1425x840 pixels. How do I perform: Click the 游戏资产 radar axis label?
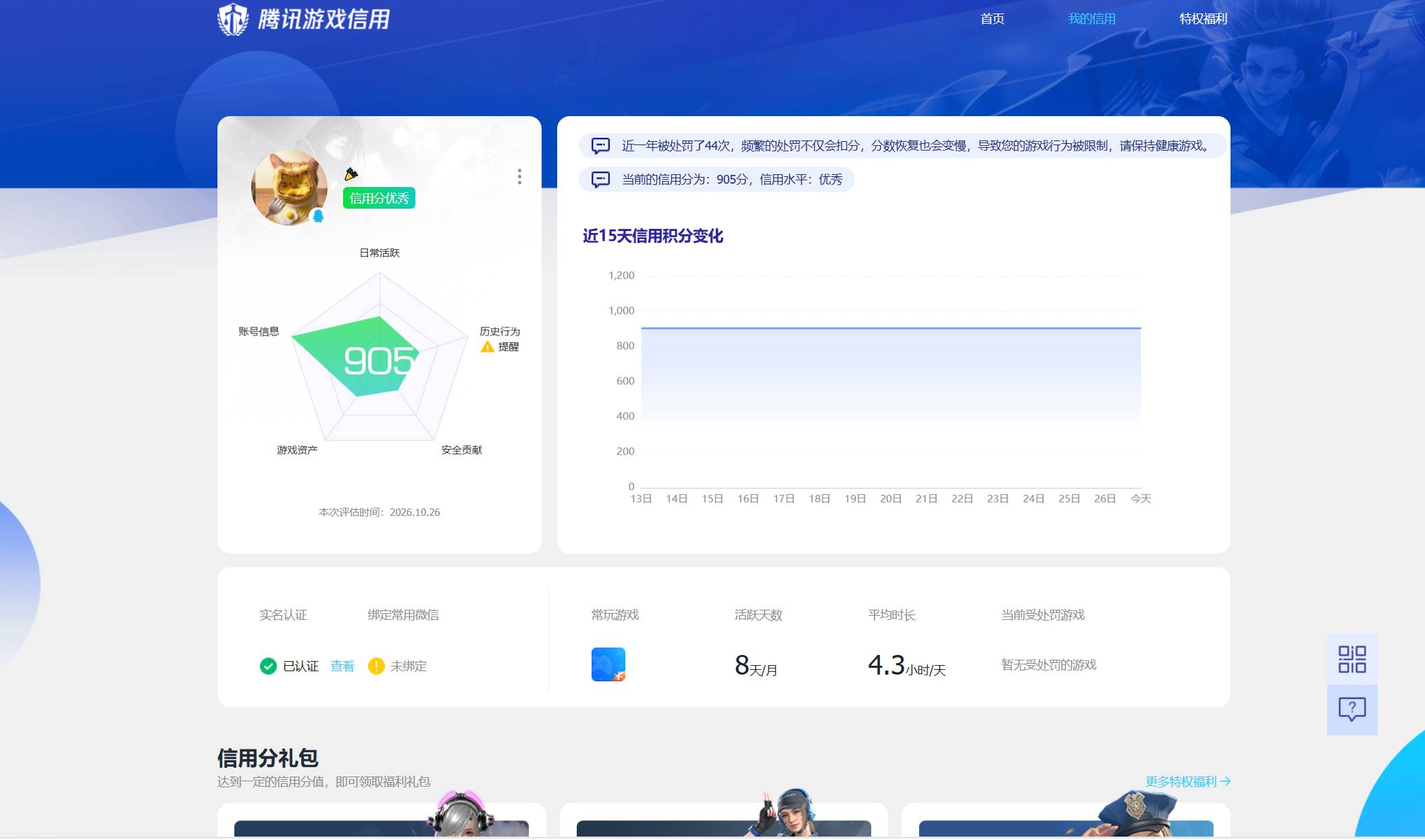click(297, 450)
